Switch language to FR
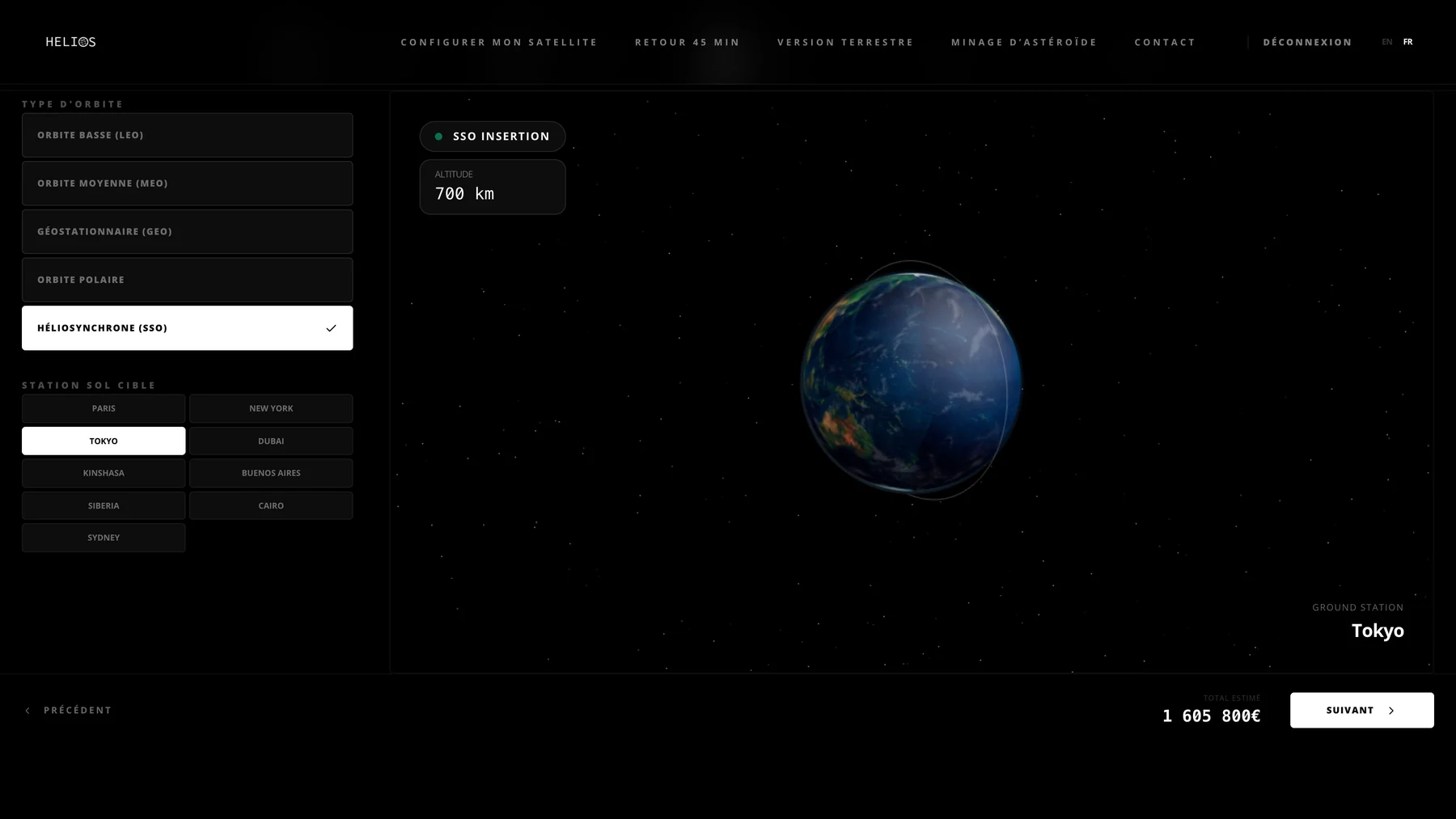The height and width of the screenshot is (819, 1456). point(1408,42)
